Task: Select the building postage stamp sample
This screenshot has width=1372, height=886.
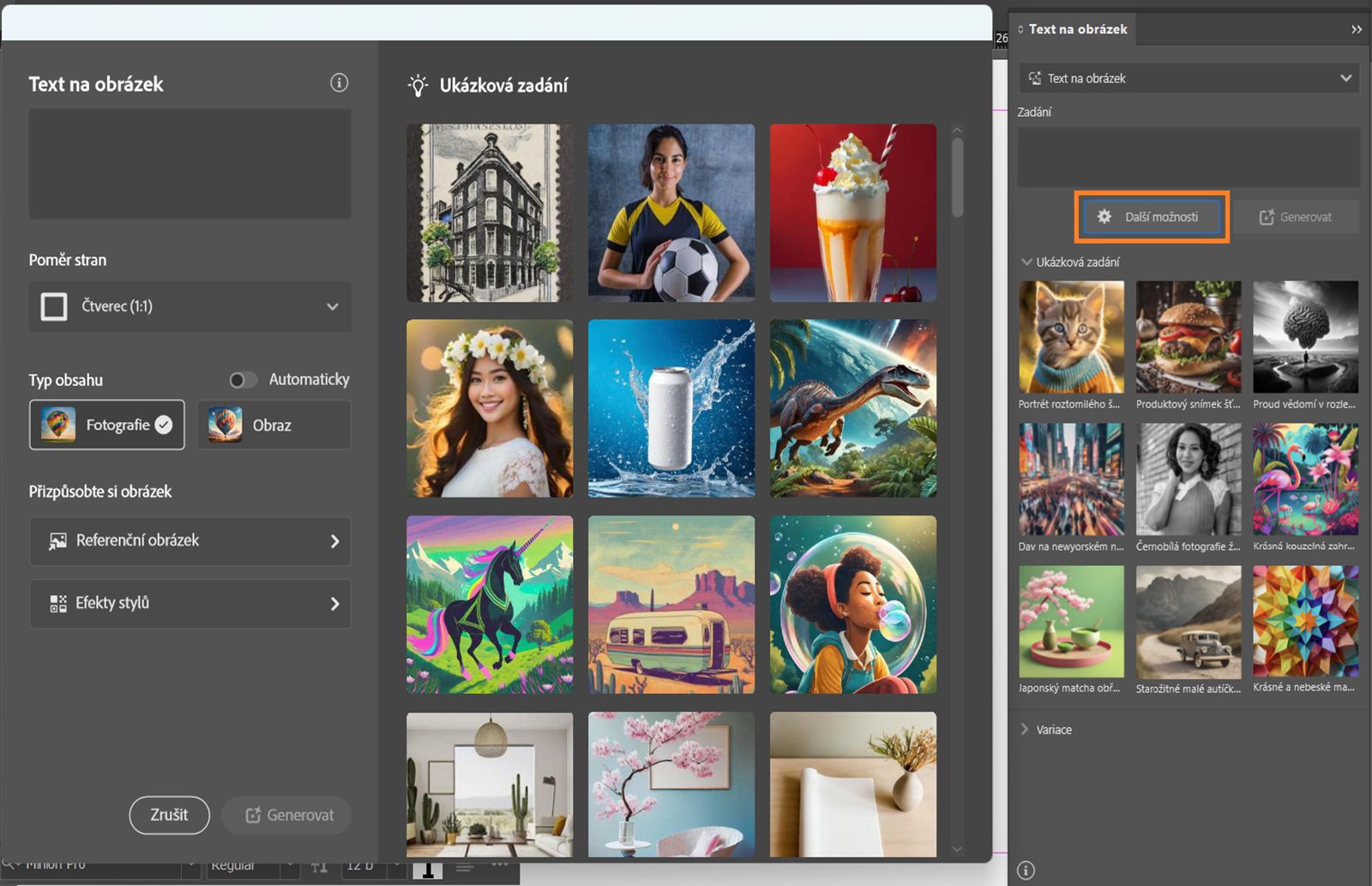Action: (490, 213)
